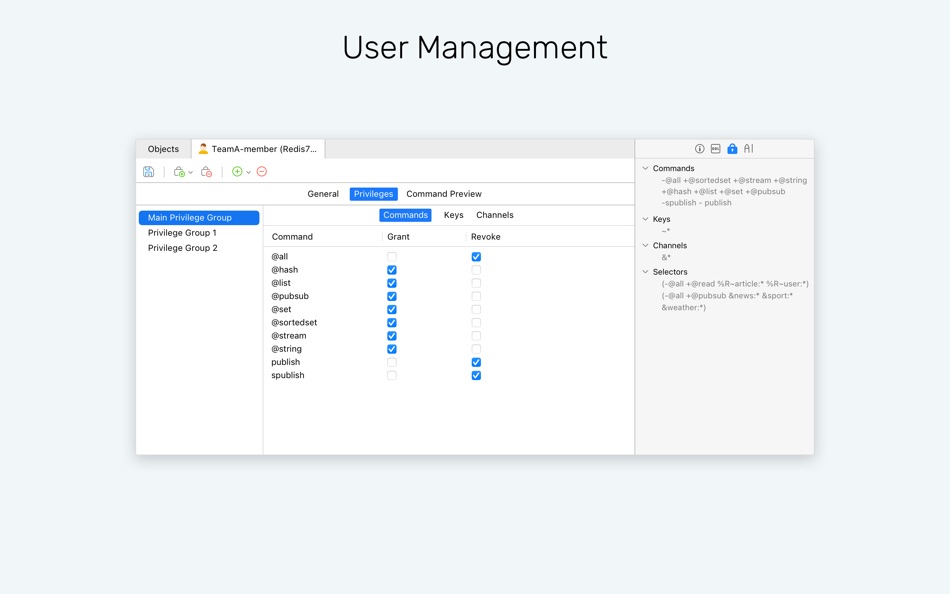
Task: Open the DDL panel icon in right sidebar
Action: (716, 148)
